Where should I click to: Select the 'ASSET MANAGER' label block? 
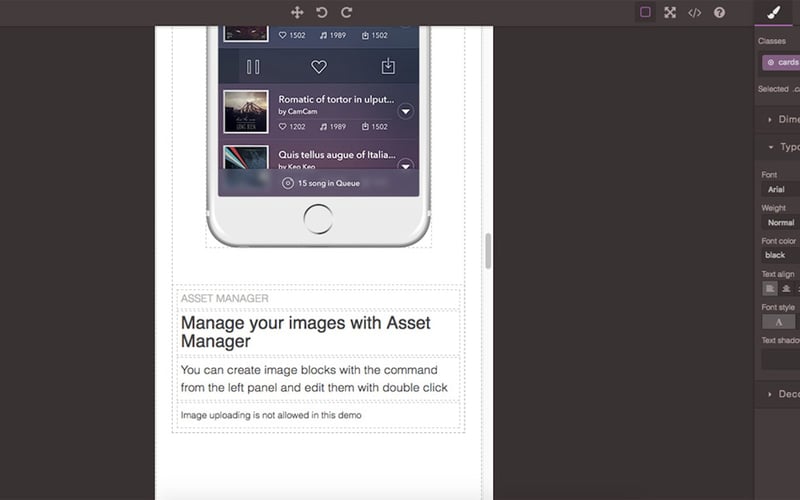coord(318,298)
